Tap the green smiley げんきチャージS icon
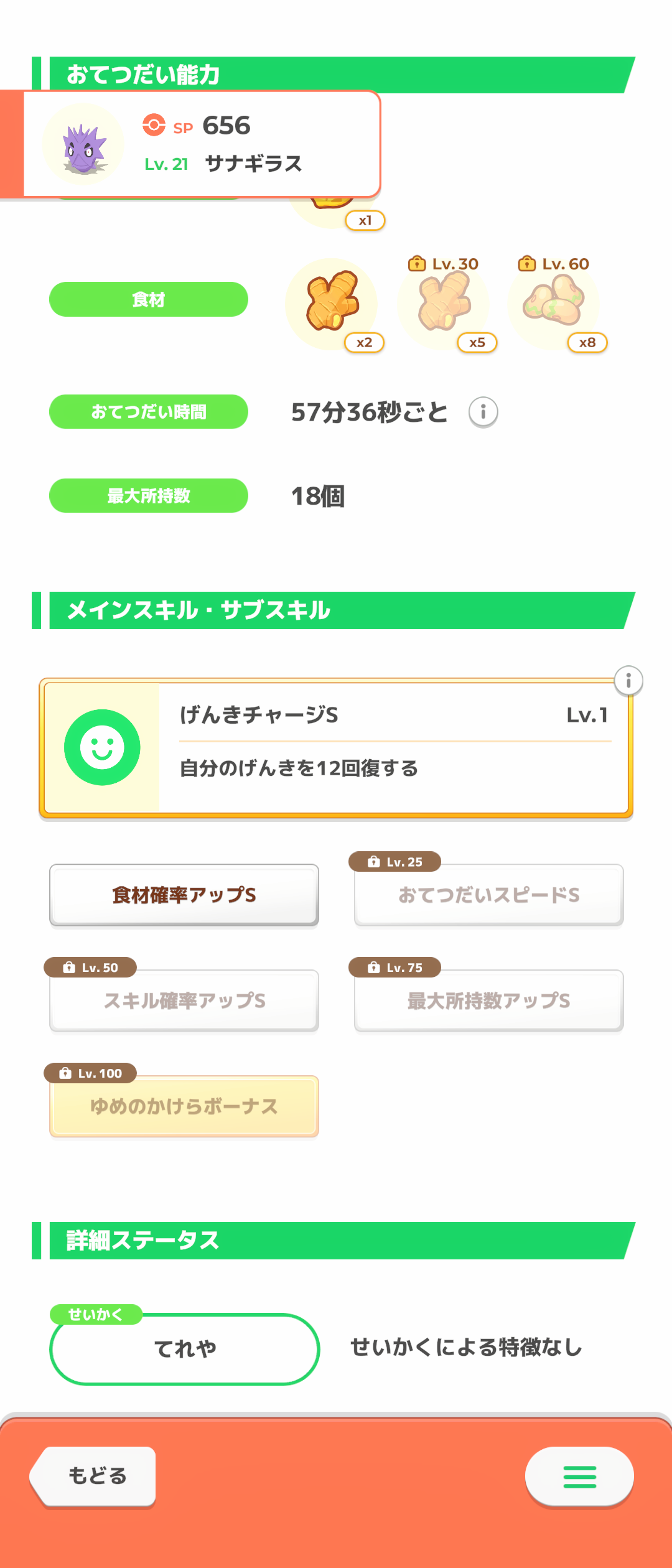 coord(102,747)
